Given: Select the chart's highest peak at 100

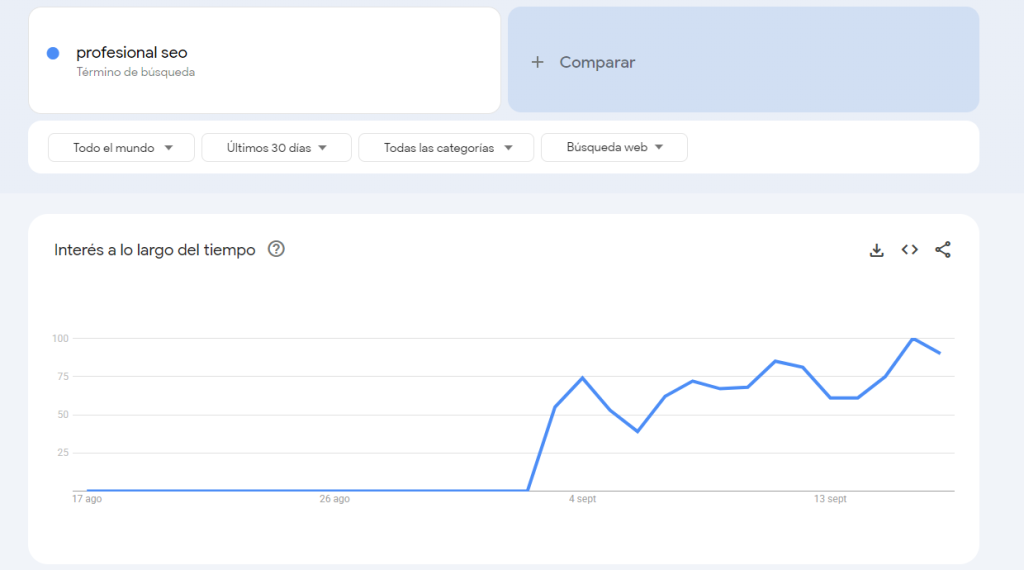Looking at the screenshot, I should coord(913,339).
